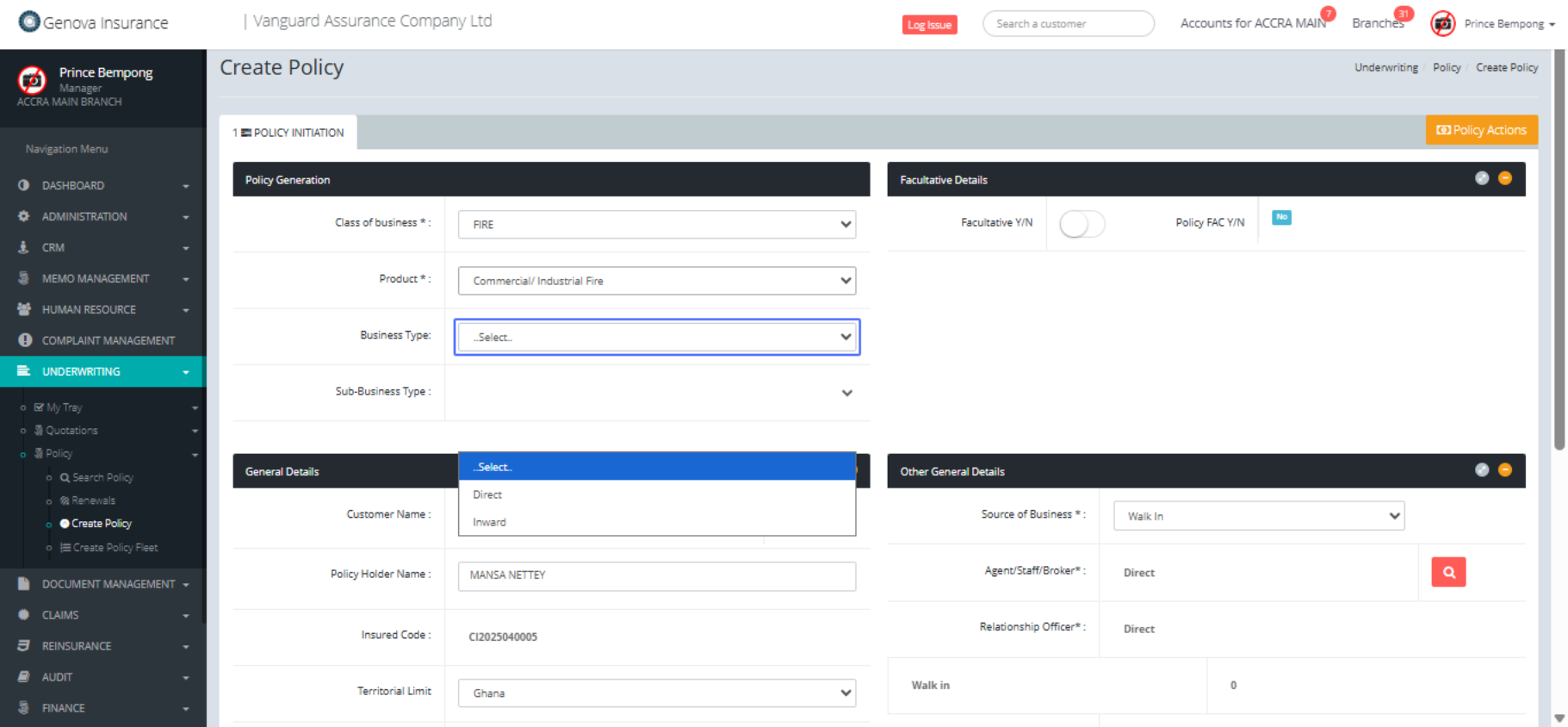Toggle the Policy FAC Y/N No badge

(1281, 218)
